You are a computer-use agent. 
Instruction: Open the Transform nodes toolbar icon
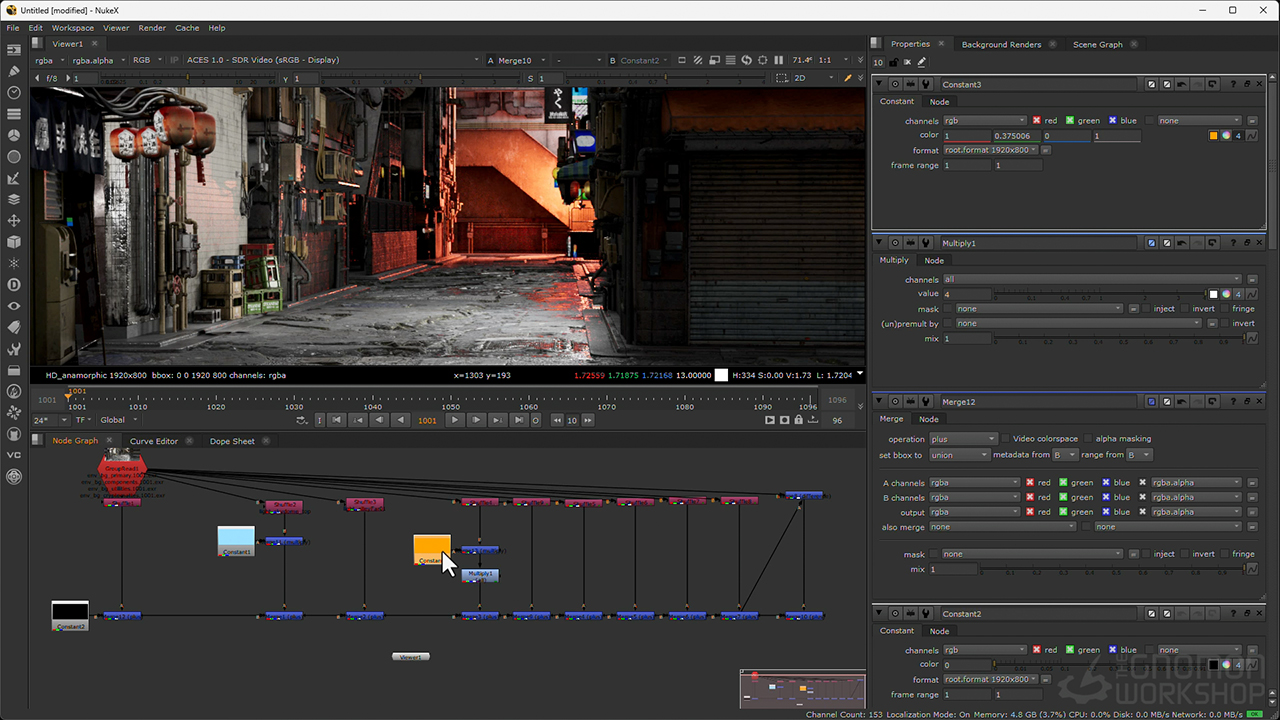[x=14, y=220]
